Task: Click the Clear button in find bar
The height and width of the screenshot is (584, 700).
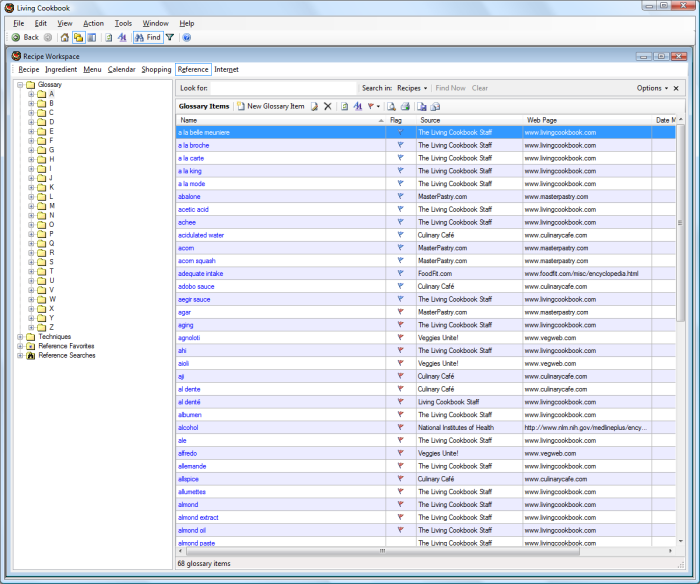Action: click(x=480, y=88)
